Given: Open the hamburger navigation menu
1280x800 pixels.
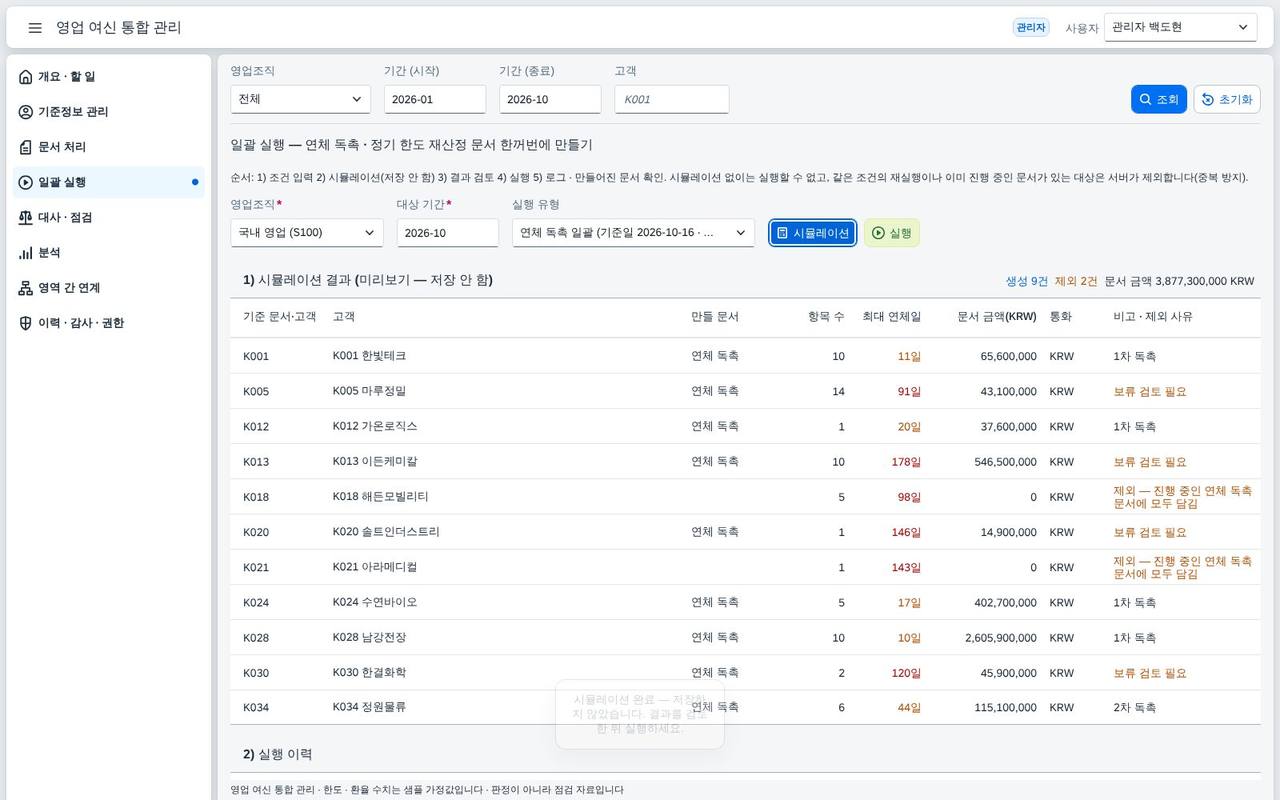Looking at the screenshot, I should (x=35, y=28).
